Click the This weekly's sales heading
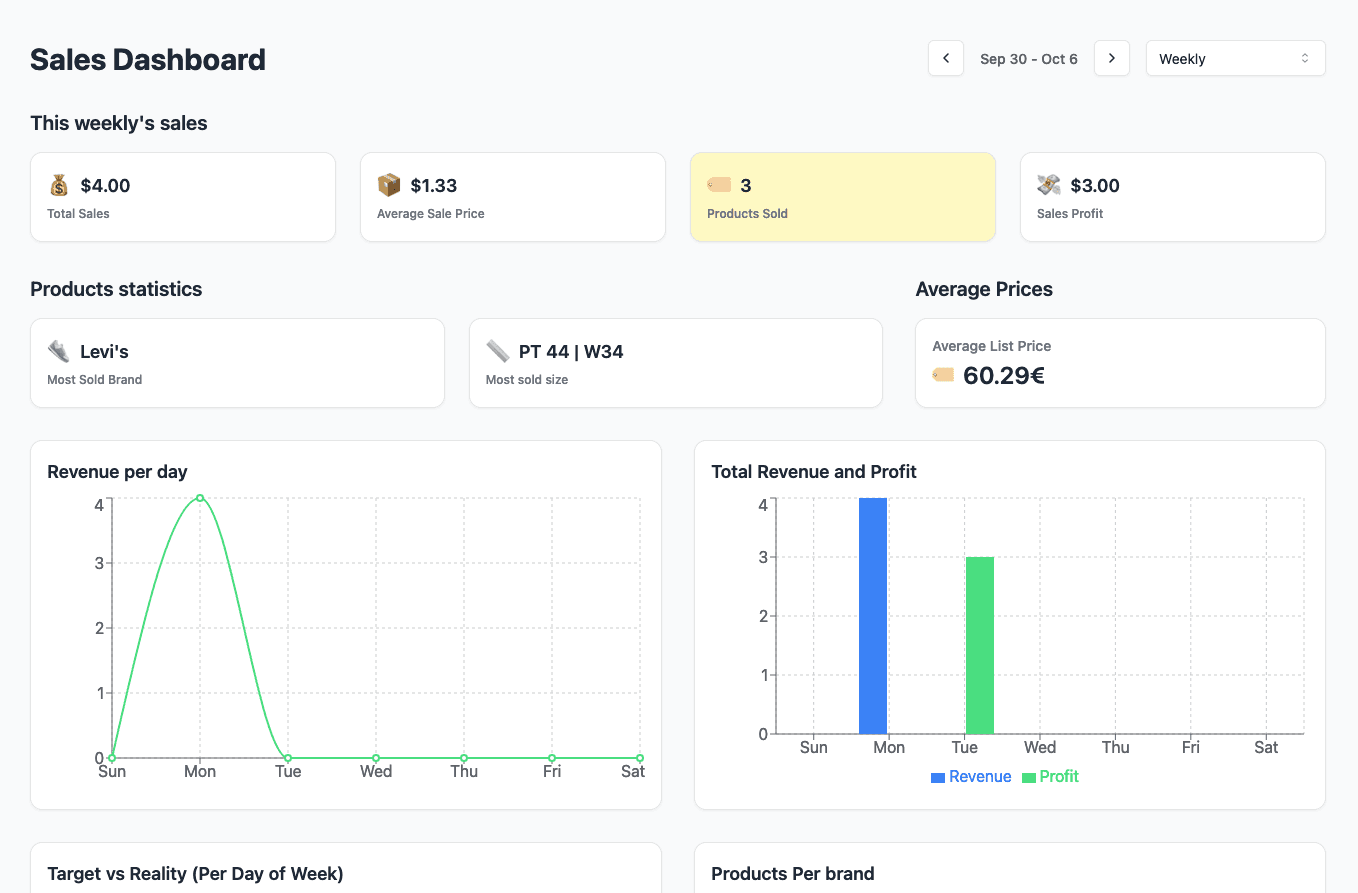This screenshot has width=1358, height=893. 119,124
